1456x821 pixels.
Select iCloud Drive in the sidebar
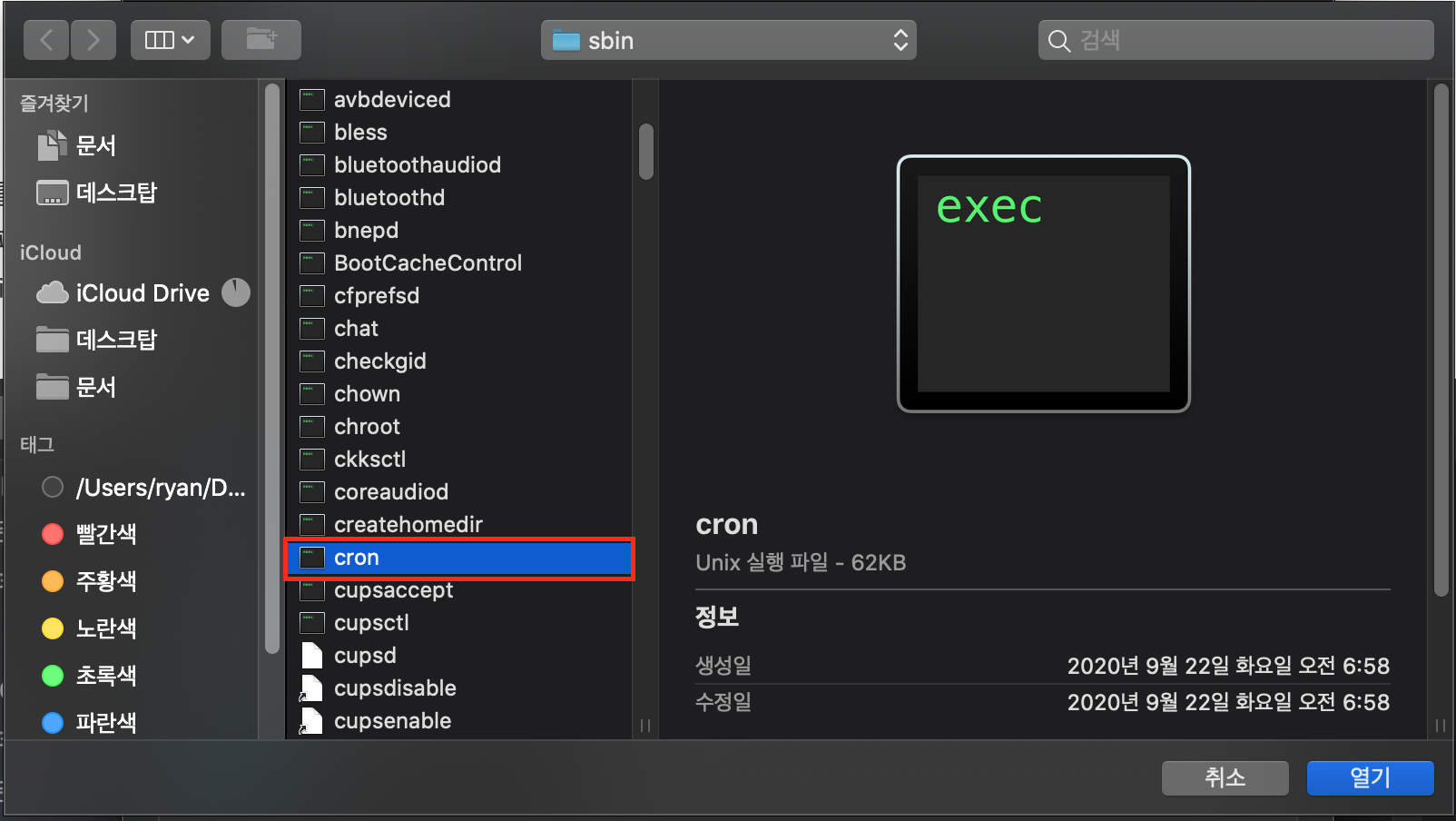coord(141,292)
